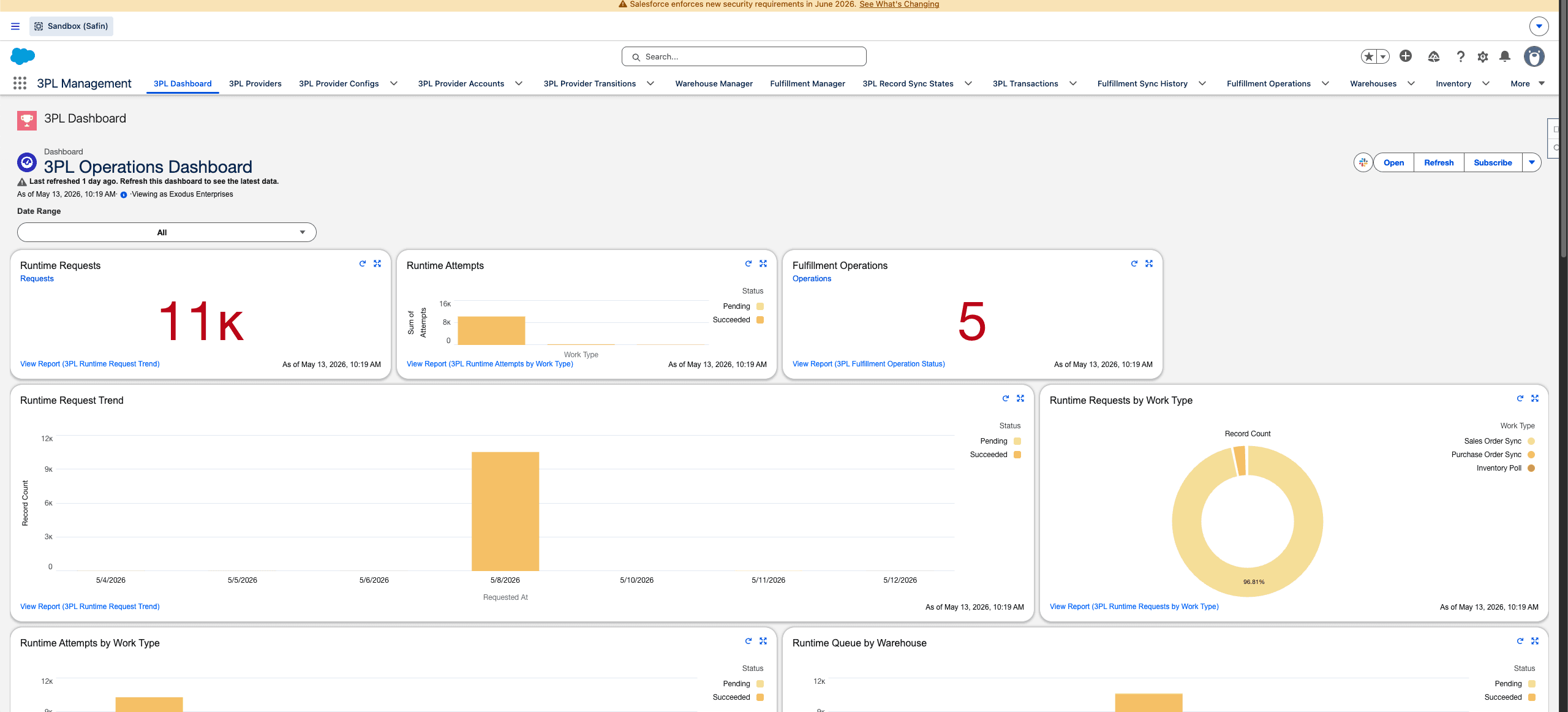Screen dimensions: 1568x712
Task: Open the Inventory tab
Action: click(x=1453, y=83)
